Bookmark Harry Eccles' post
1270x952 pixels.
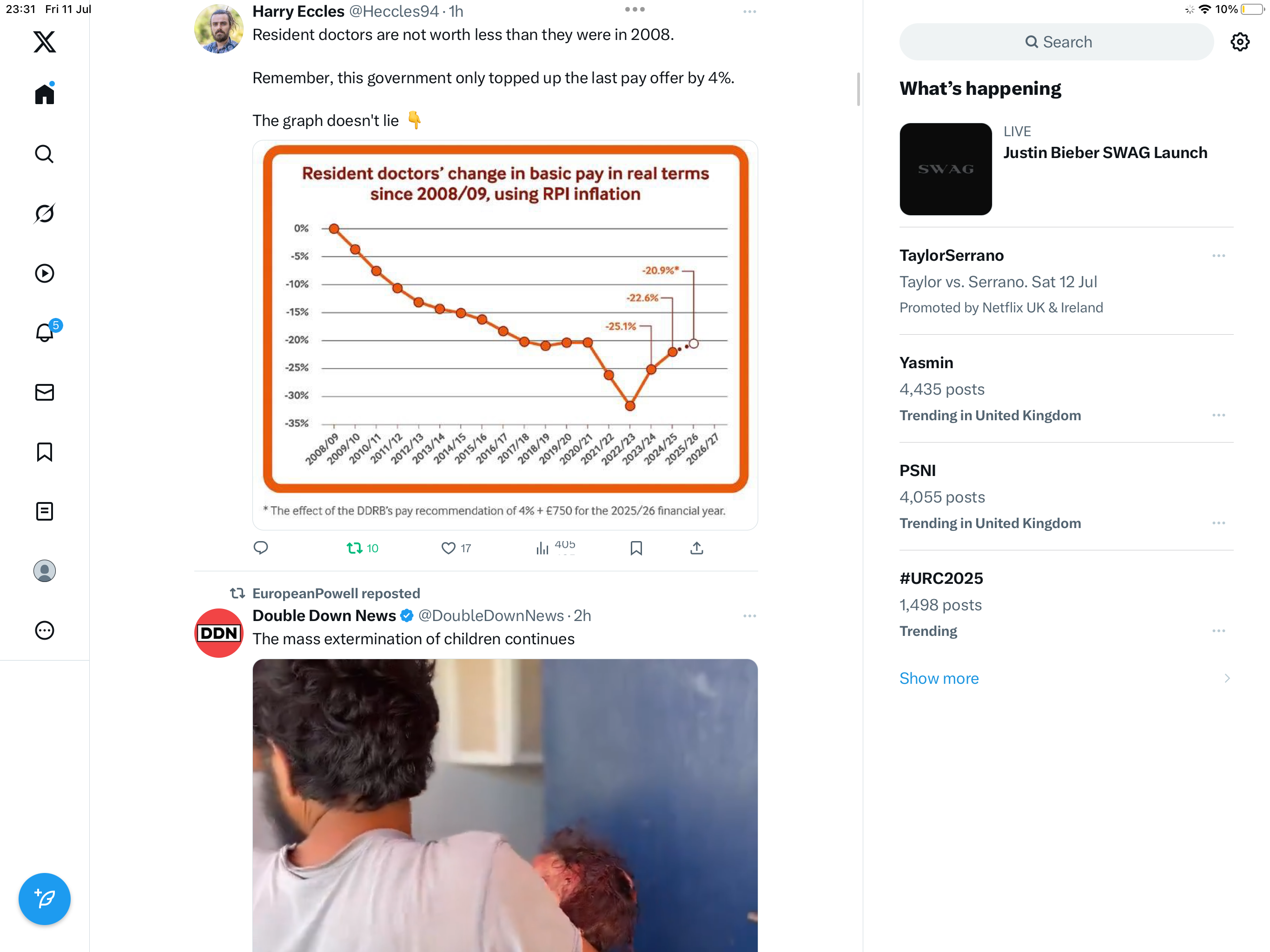pos(636,549)
